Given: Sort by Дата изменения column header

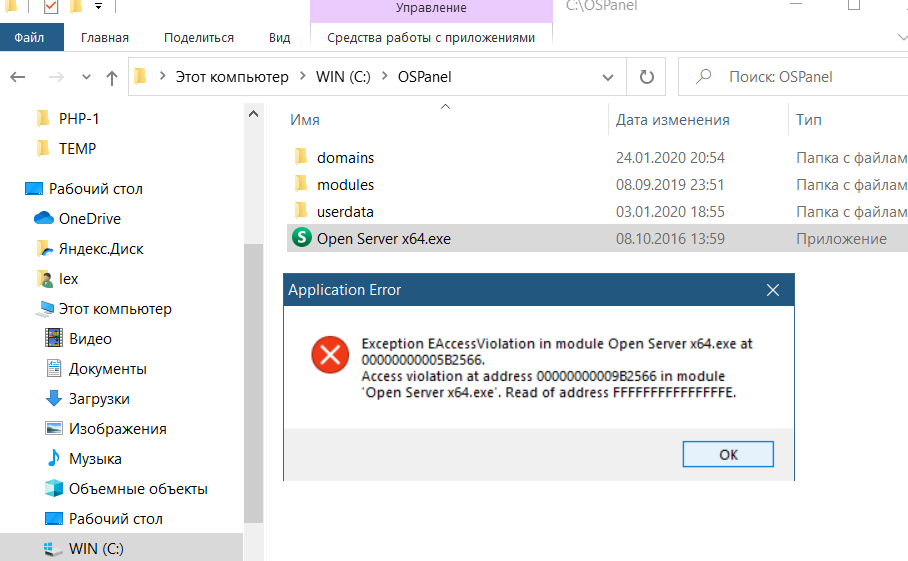Looking at the screenshot, I should tap(672, 120).
